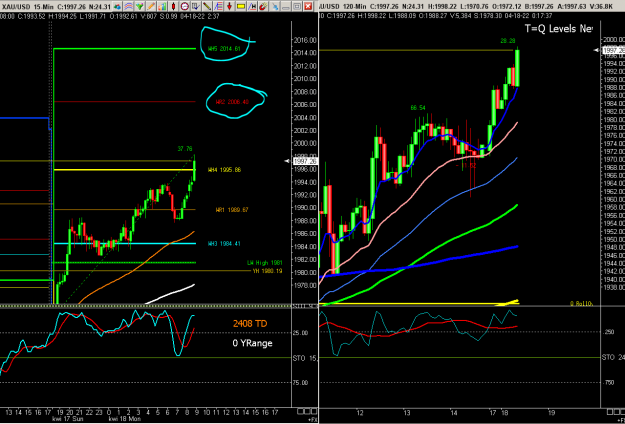The height and width of the screenshot is (424, 625).
Task: Select the dark pencil drawing tool
Action: point(207,6)
